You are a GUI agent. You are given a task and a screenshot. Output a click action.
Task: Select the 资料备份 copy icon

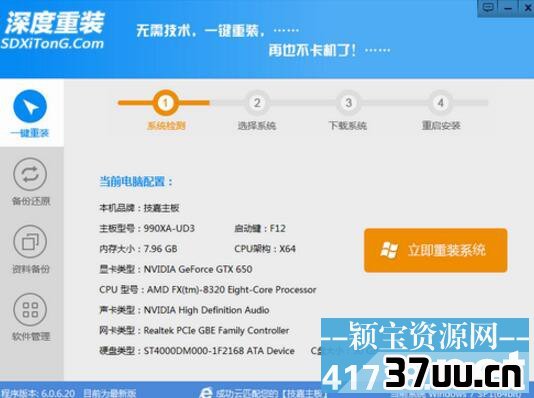tap(30, 241)
